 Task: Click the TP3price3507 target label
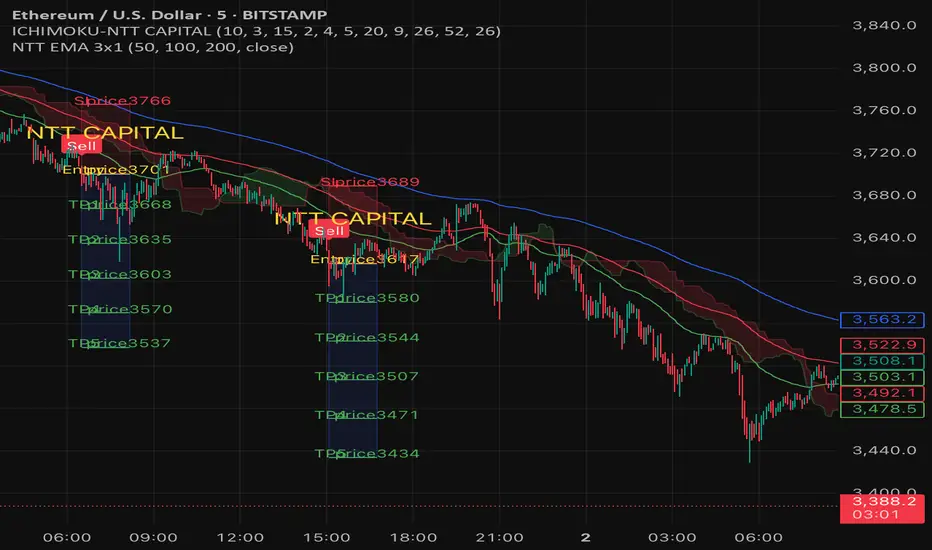[x=367, y=376]
